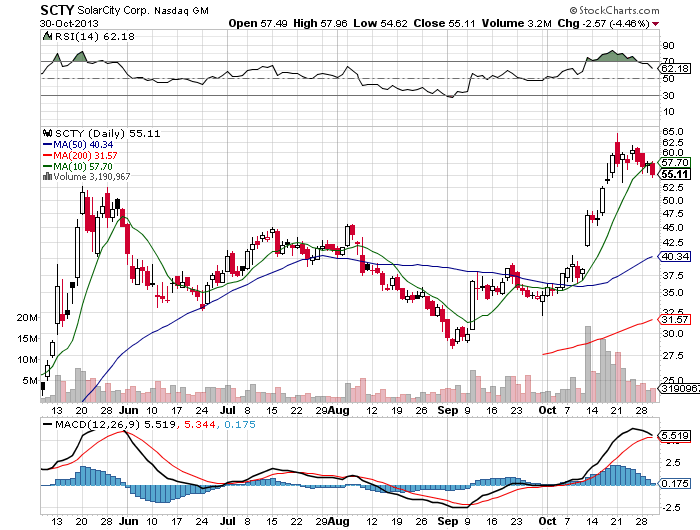
Task: Click the 5M volume scale label
Action: point(30,380)
